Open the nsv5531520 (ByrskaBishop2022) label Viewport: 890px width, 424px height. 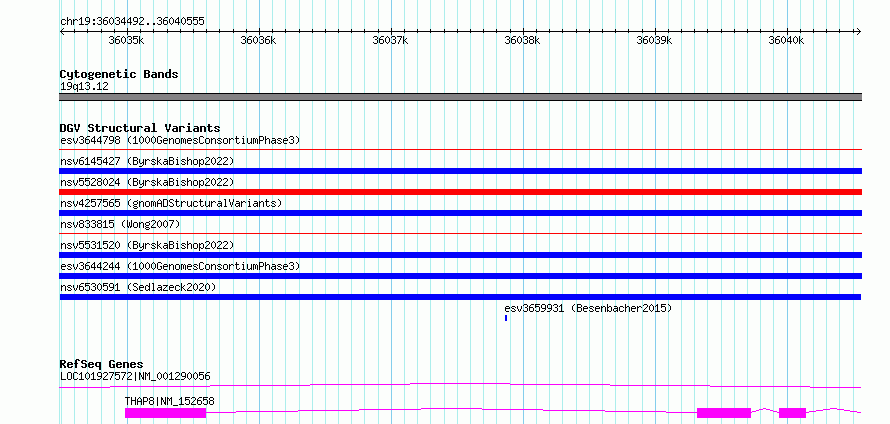(147, 245)
